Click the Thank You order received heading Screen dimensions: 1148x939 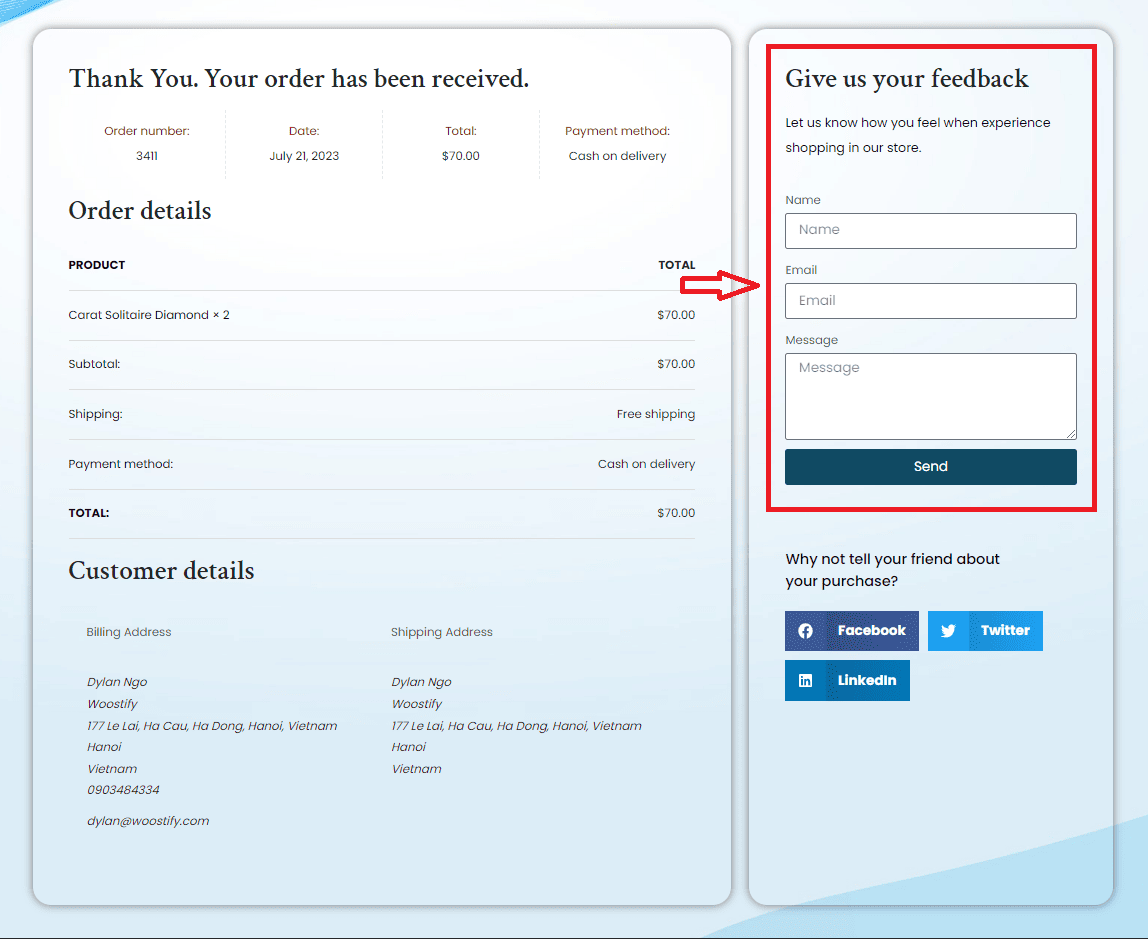point(299,79)
